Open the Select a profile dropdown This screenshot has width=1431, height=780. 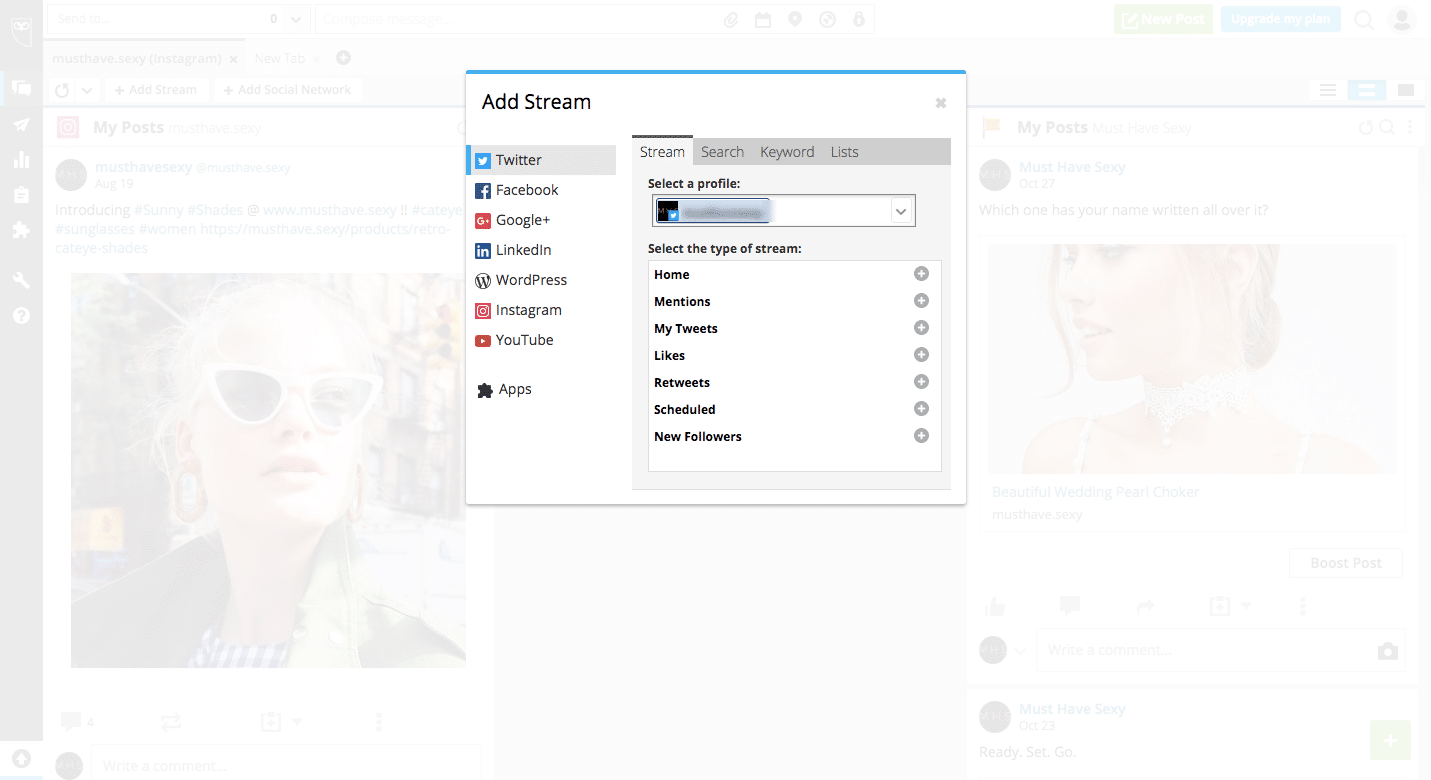[782, 211]
